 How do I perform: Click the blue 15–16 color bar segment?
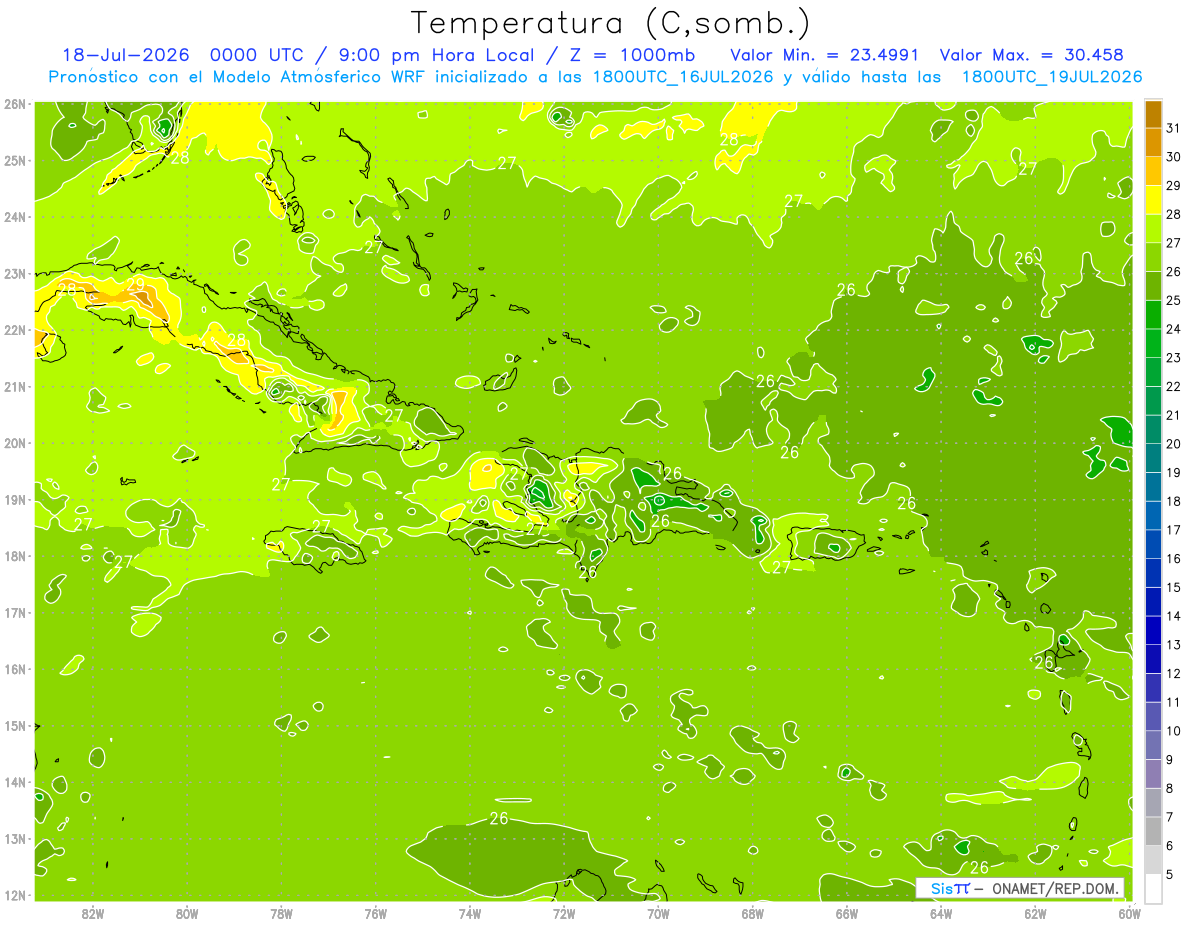(1153, 572)
